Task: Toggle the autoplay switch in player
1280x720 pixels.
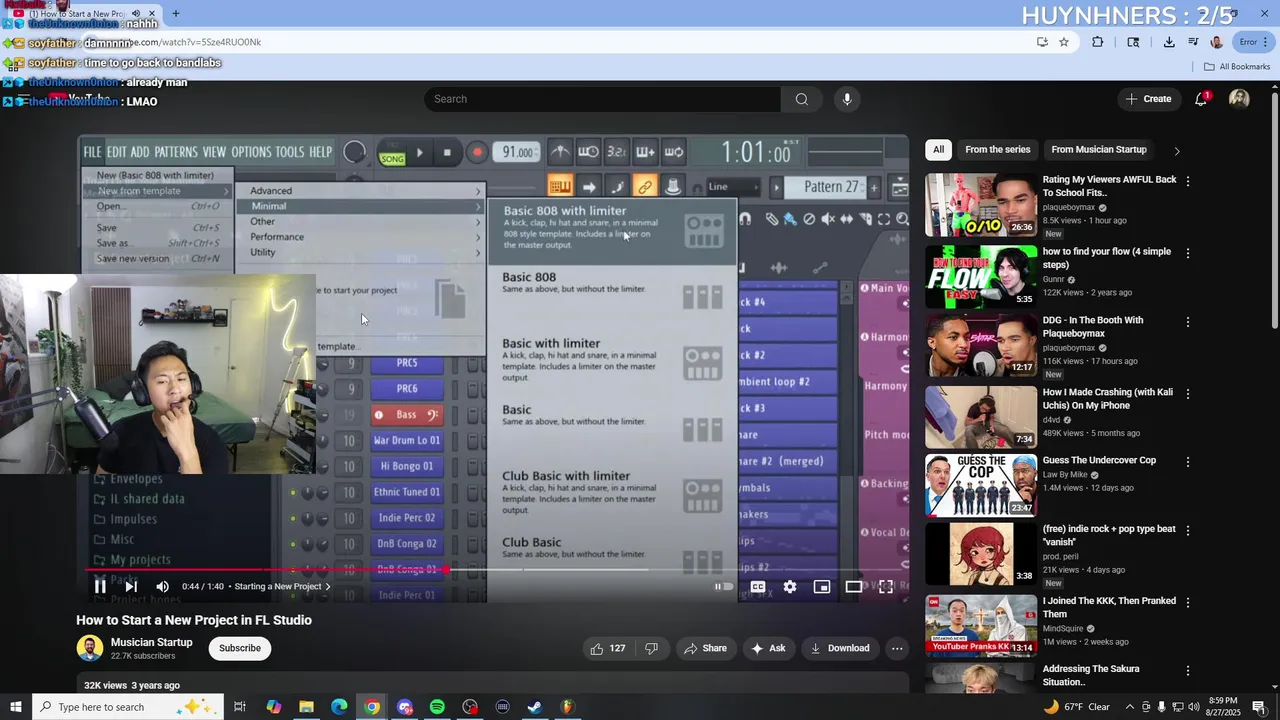Action: coord(723,587)
